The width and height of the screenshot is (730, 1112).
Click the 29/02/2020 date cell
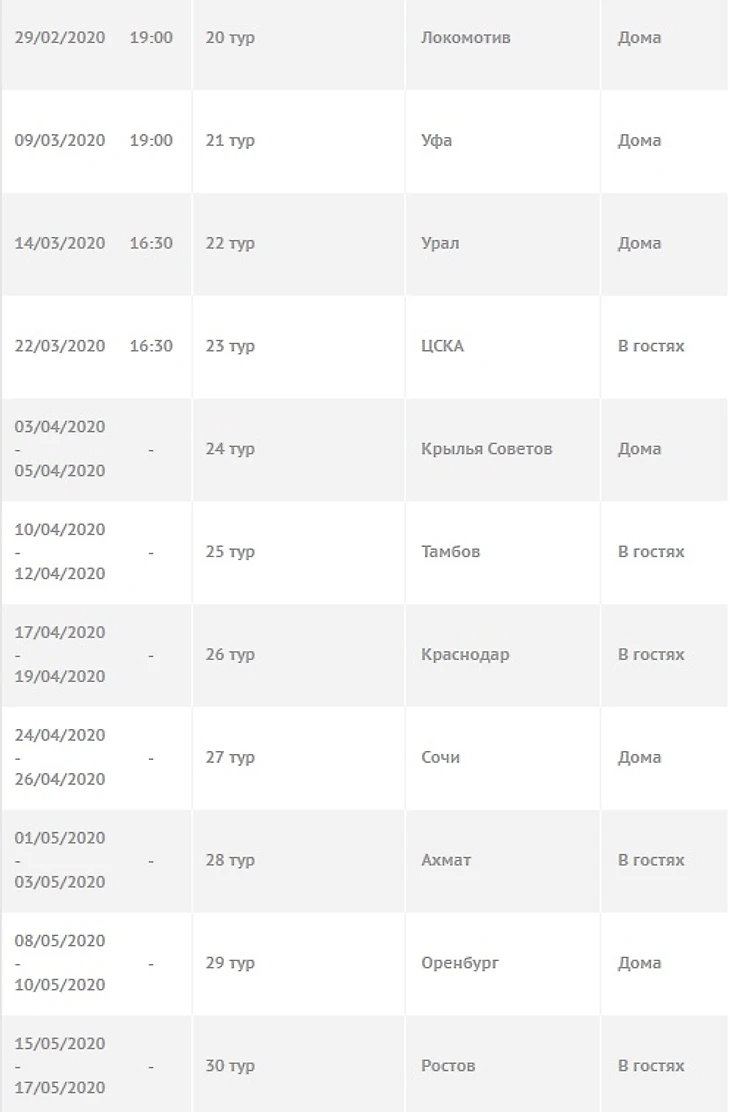(x=60, y=38)
